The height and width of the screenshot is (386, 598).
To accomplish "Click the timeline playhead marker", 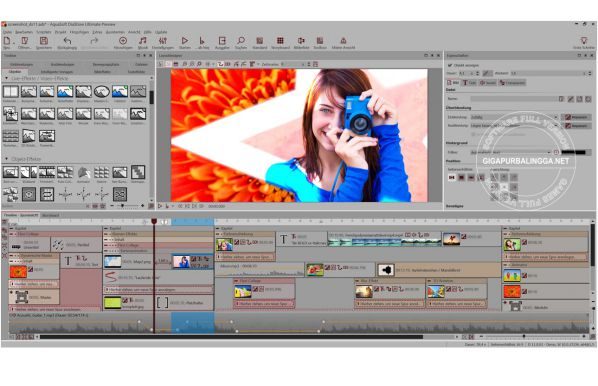I will 154,221.
